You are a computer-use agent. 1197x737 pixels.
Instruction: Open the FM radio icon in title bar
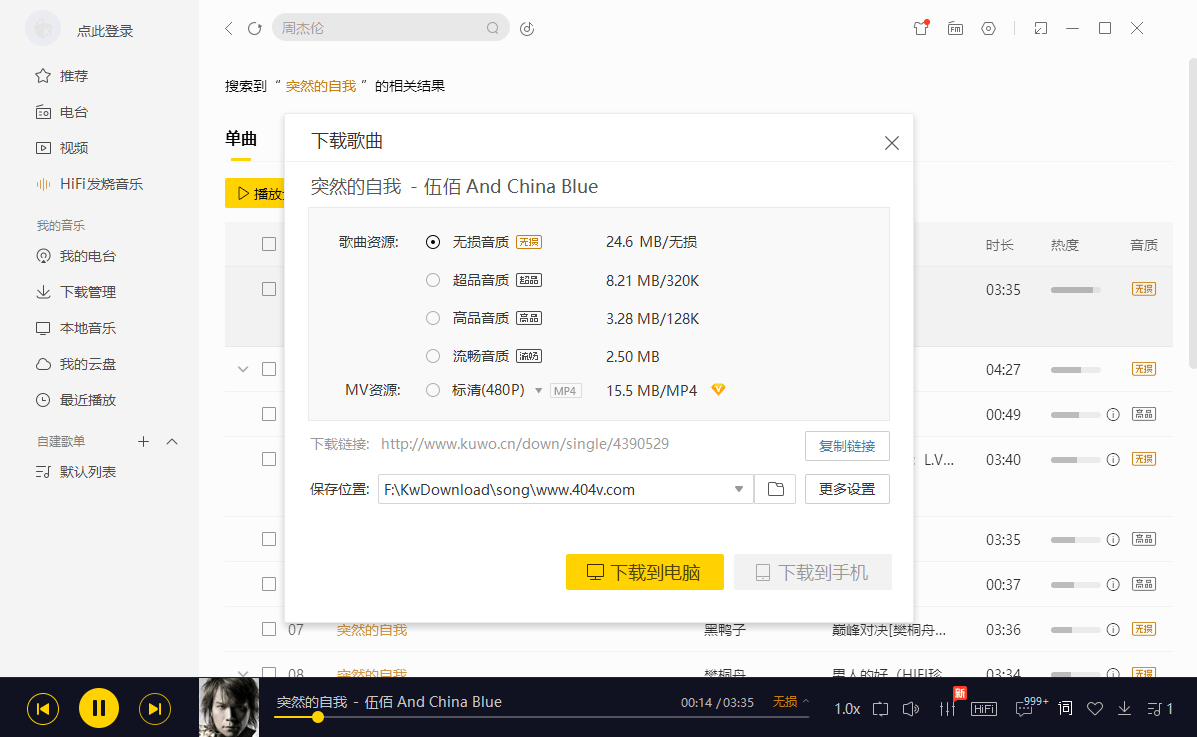point(955,29)
